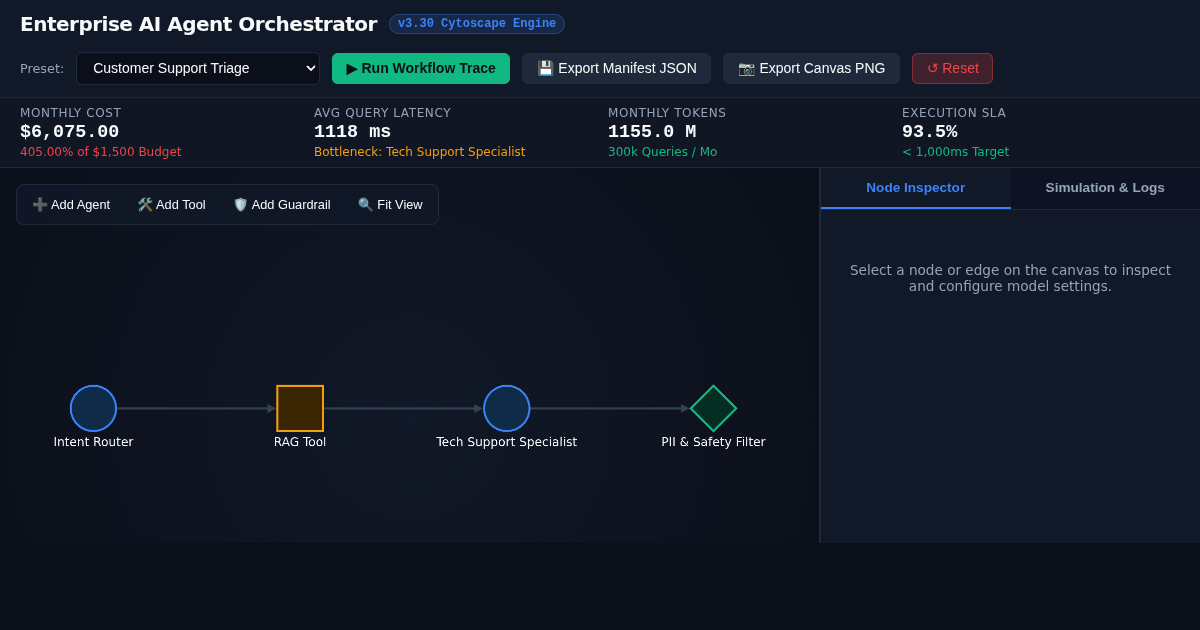1200x630 pixels.
Task: Click the 405.00% of $1,500 Budget text
Action: click(x=101, y=152)
